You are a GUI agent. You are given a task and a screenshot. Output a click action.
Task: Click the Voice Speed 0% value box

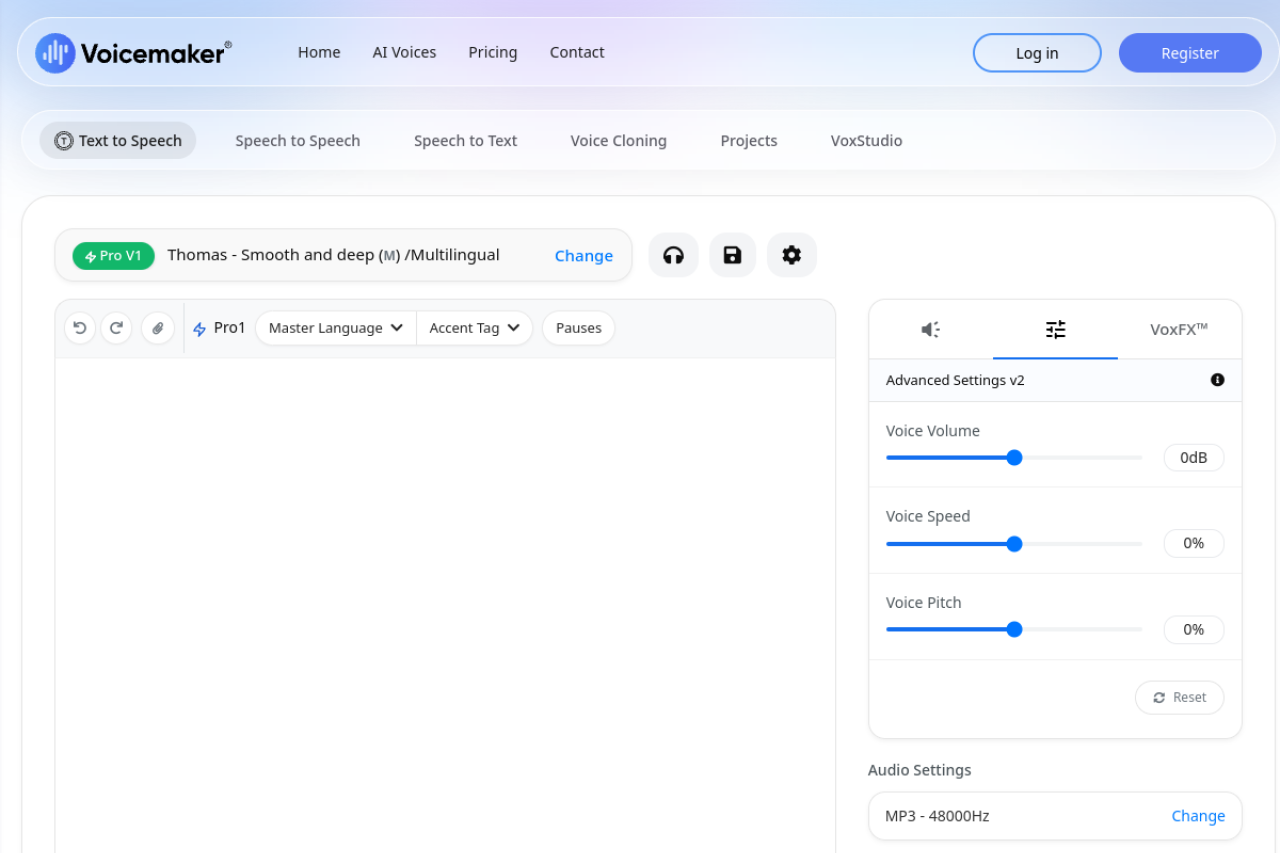1194,544
